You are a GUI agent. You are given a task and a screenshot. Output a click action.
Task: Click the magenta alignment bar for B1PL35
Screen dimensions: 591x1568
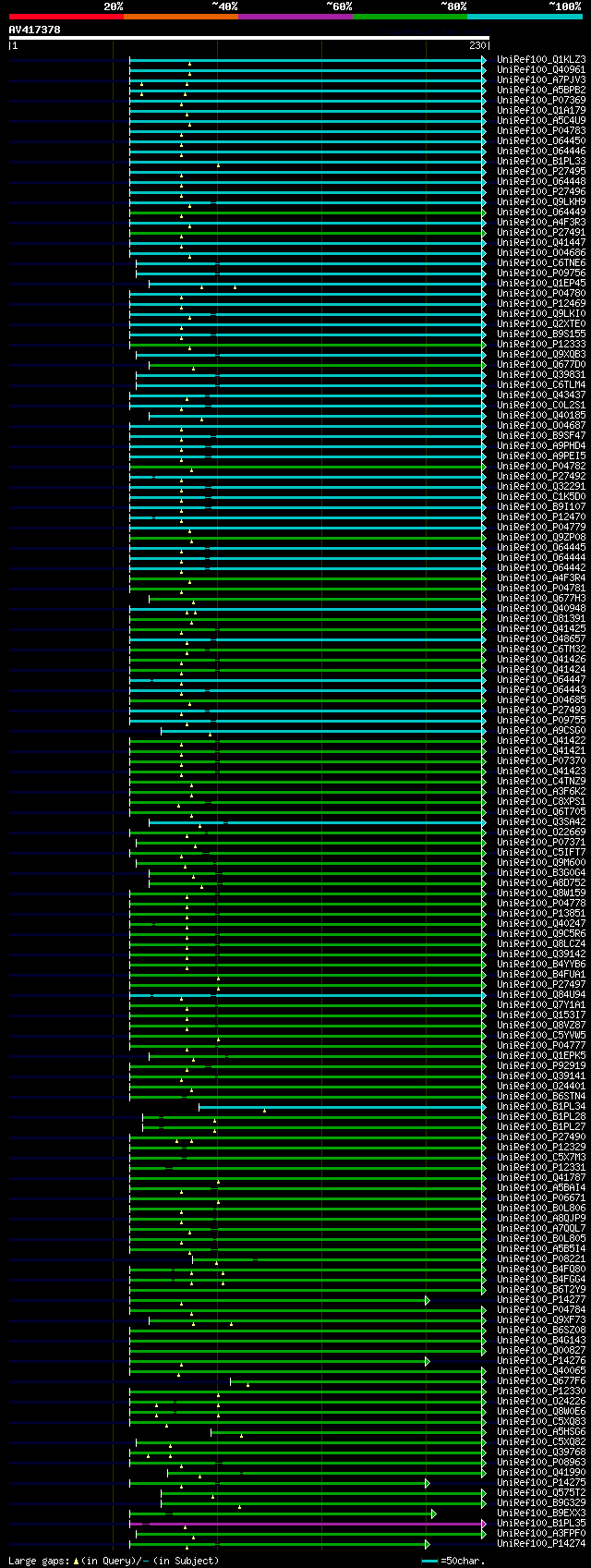tap(307, 1523)
